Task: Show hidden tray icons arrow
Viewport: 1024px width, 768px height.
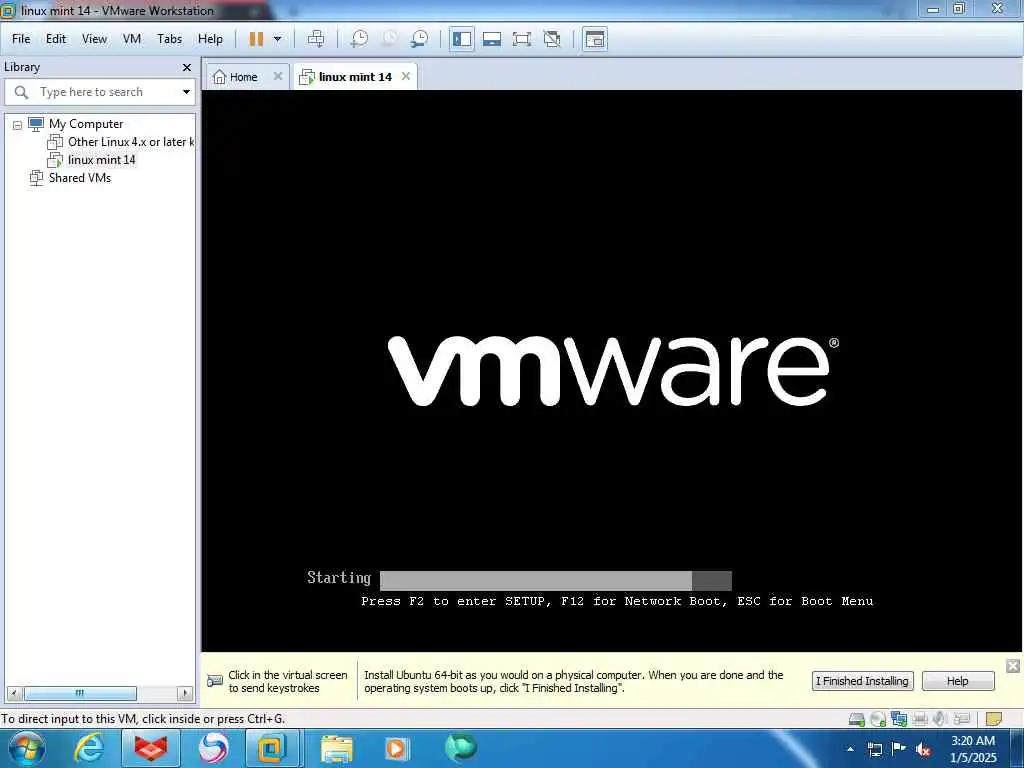Action: pyautogui.click(x=850, y=749)
